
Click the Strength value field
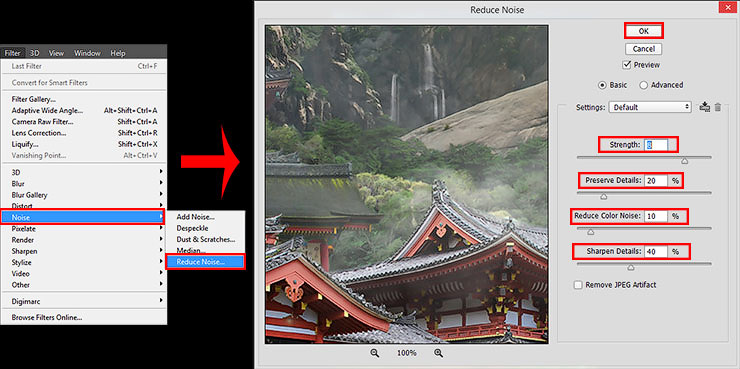pyautogui.click(x=656, y=145)
